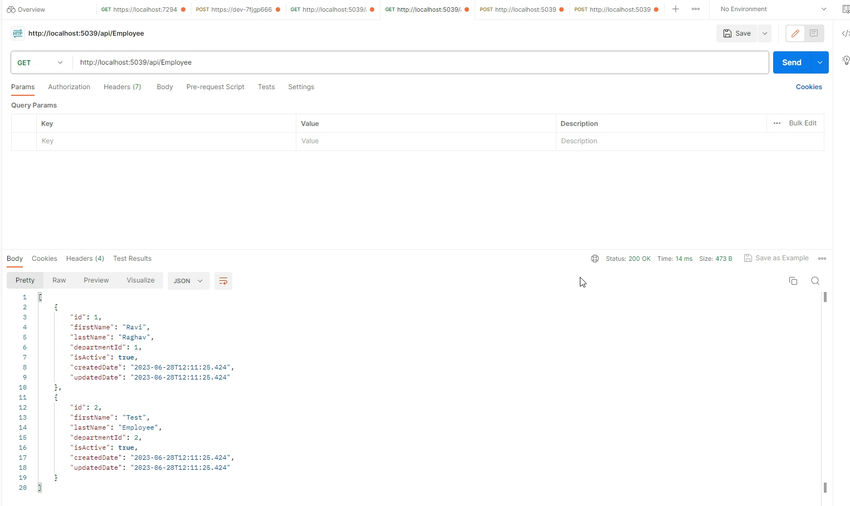
Task: Click Bulk Edit for query params
Action: click(802, 123)
